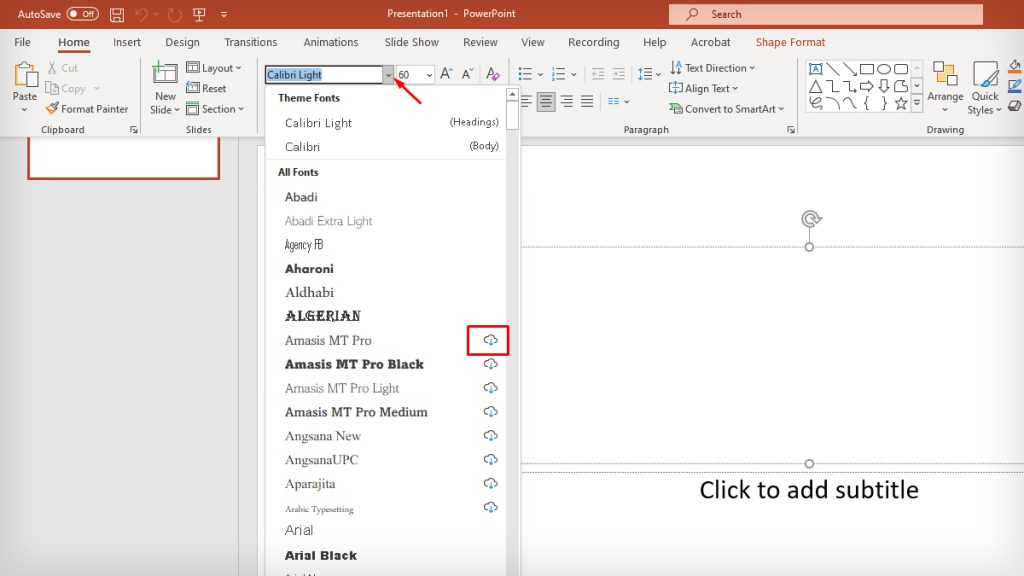Download the Angsana New cloud font
Screen dimensions: 1024x576
click(x=490, y=435)
